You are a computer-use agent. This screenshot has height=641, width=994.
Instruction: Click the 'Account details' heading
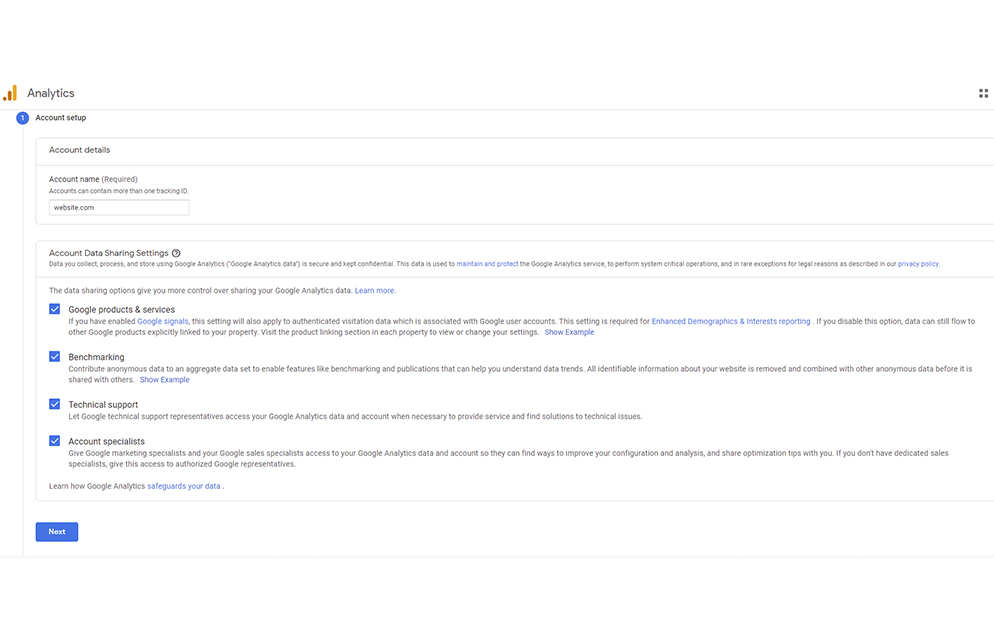[80, 150]
